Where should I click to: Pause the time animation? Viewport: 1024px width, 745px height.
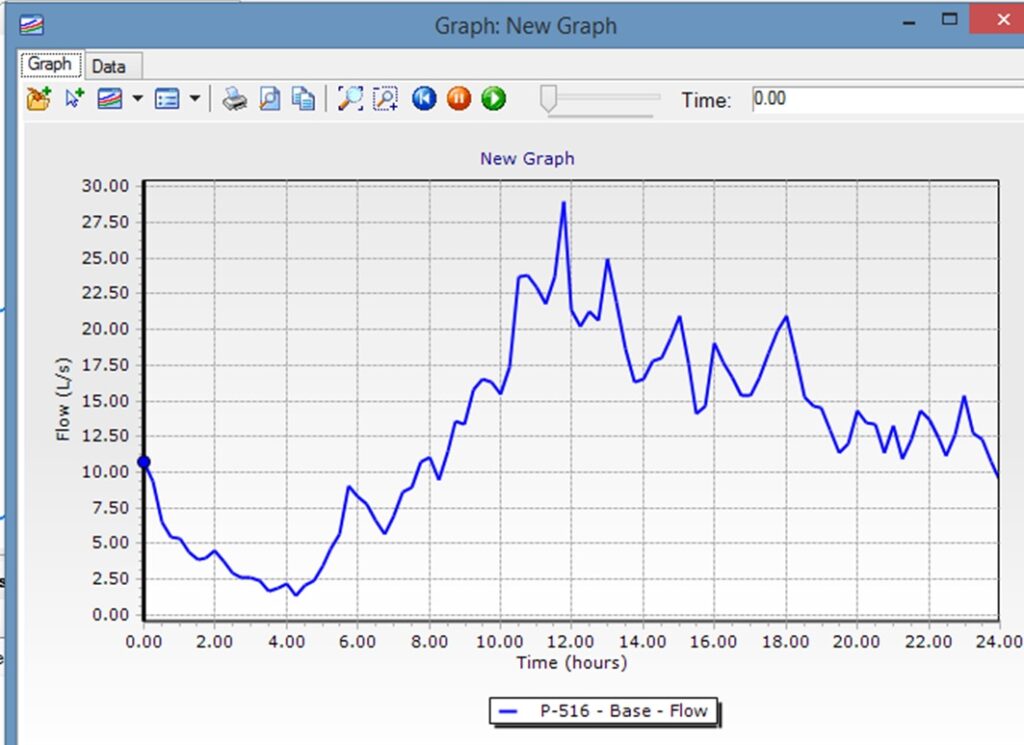pyautogui.click(x=458, y=99)
